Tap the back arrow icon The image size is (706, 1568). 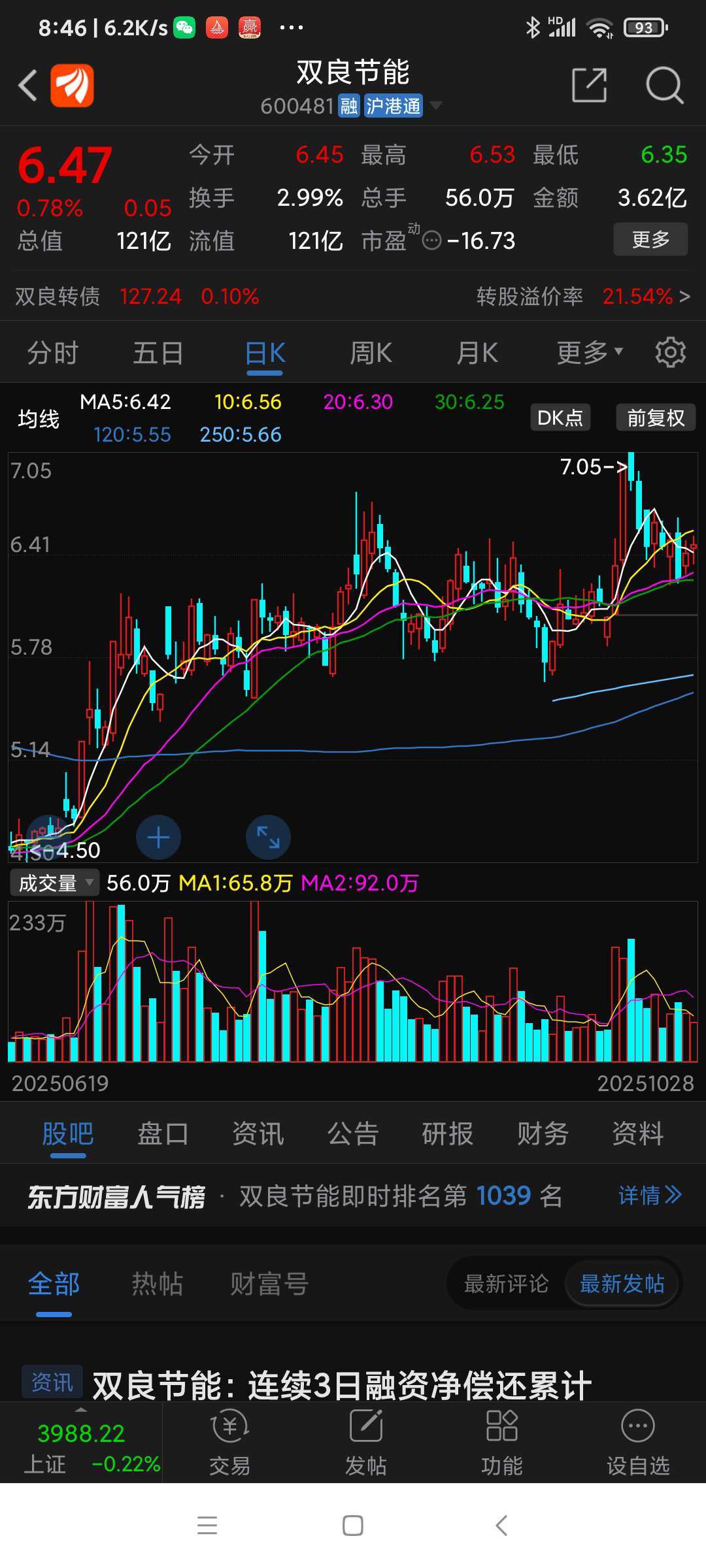[x=27, y=86]
